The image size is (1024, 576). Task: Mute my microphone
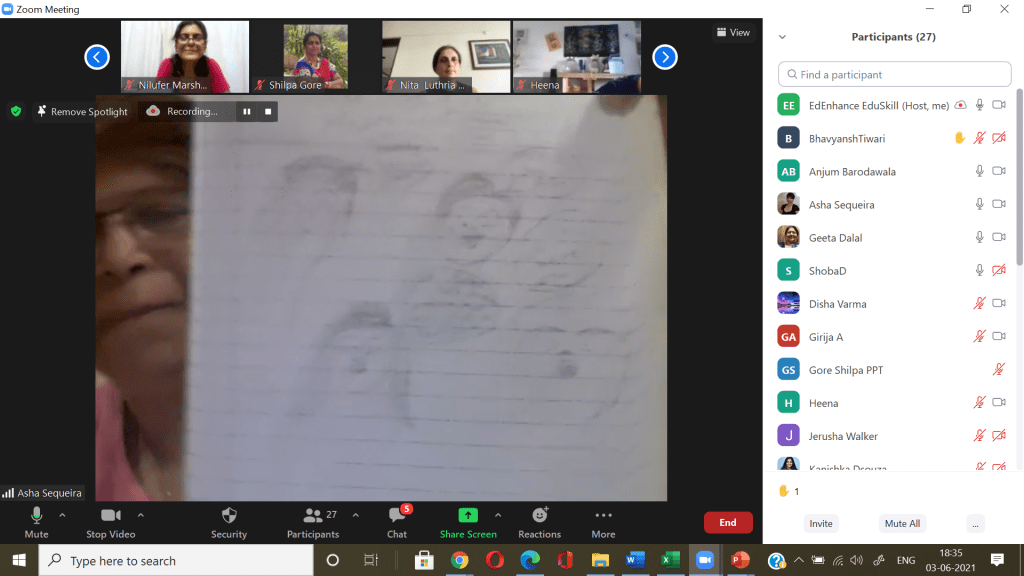click(x=36, y=516)
